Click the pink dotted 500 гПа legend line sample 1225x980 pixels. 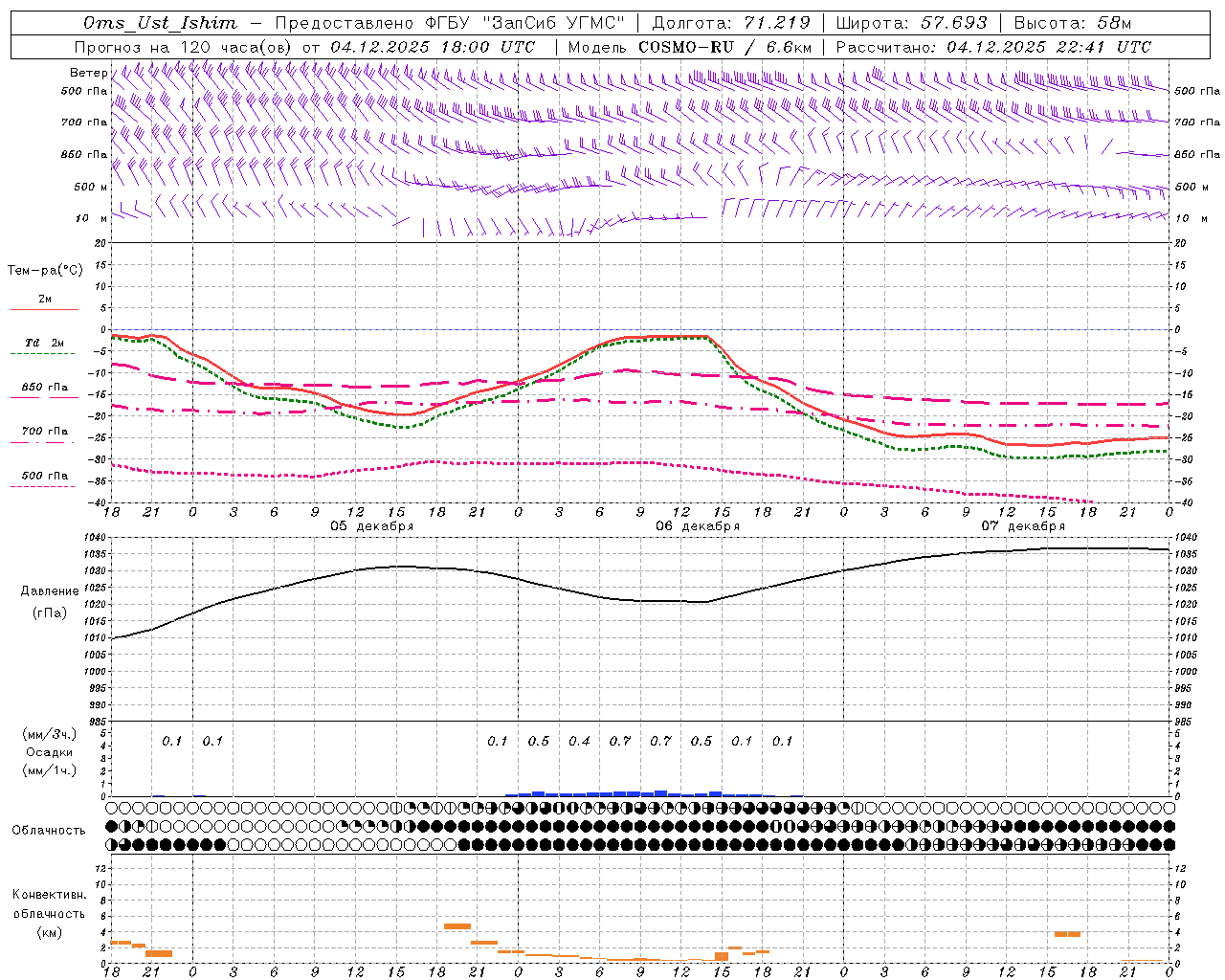[x=44, y=486]
